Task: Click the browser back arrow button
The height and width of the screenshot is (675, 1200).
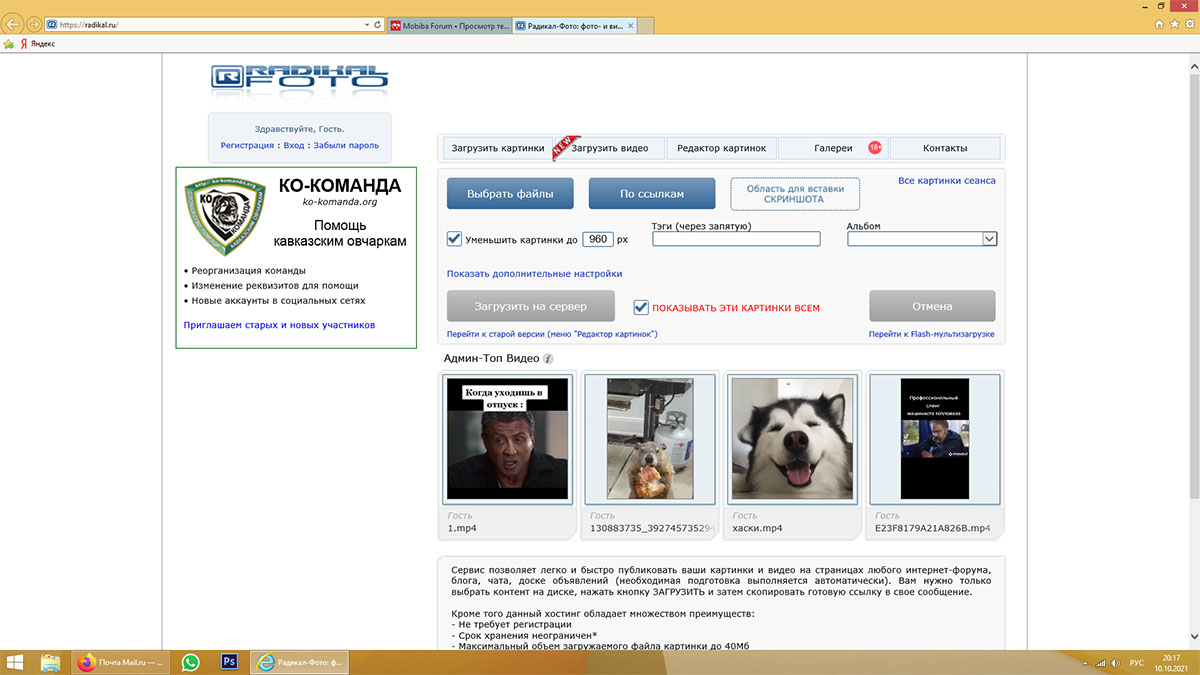Action: 13,24
